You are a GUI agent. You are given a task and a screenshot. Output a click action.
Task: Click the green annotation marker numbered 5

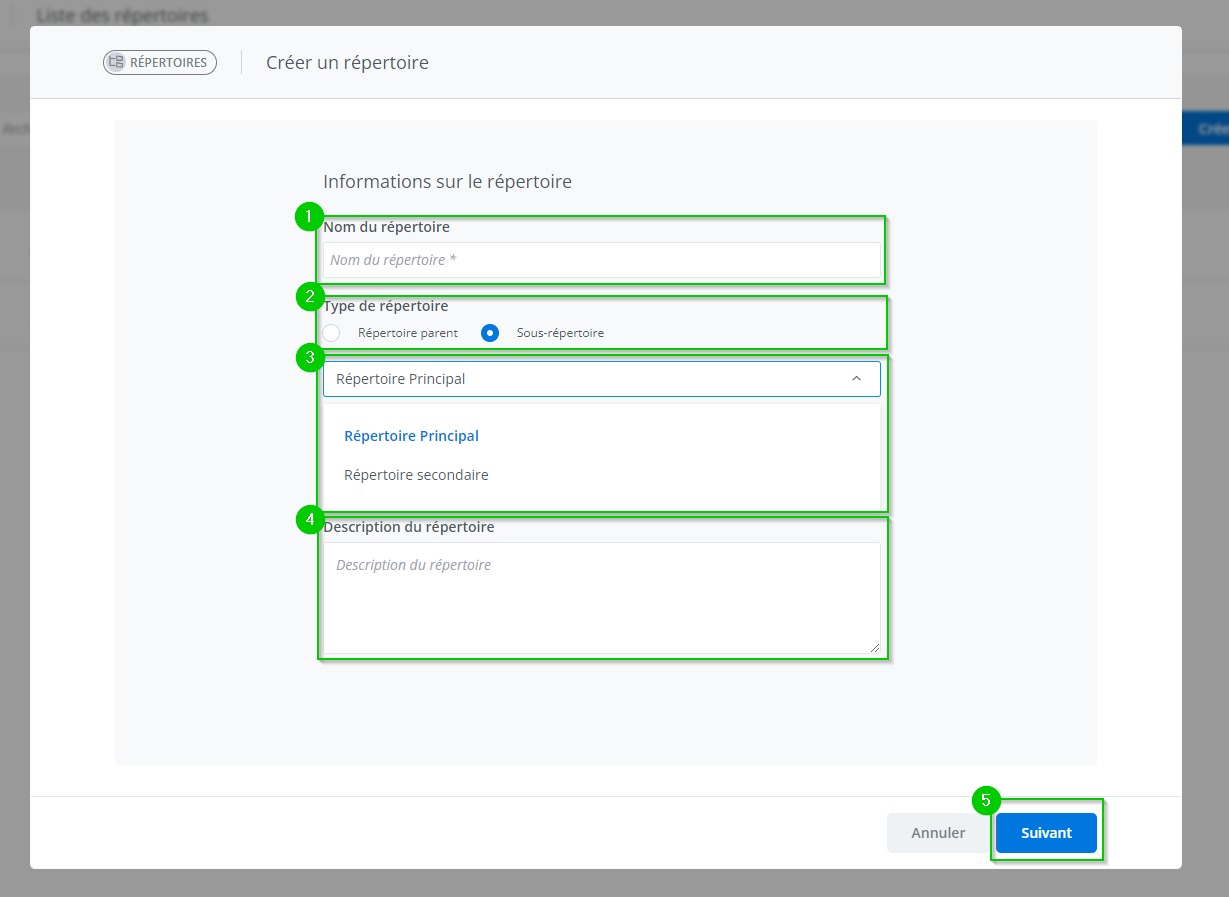986,800
